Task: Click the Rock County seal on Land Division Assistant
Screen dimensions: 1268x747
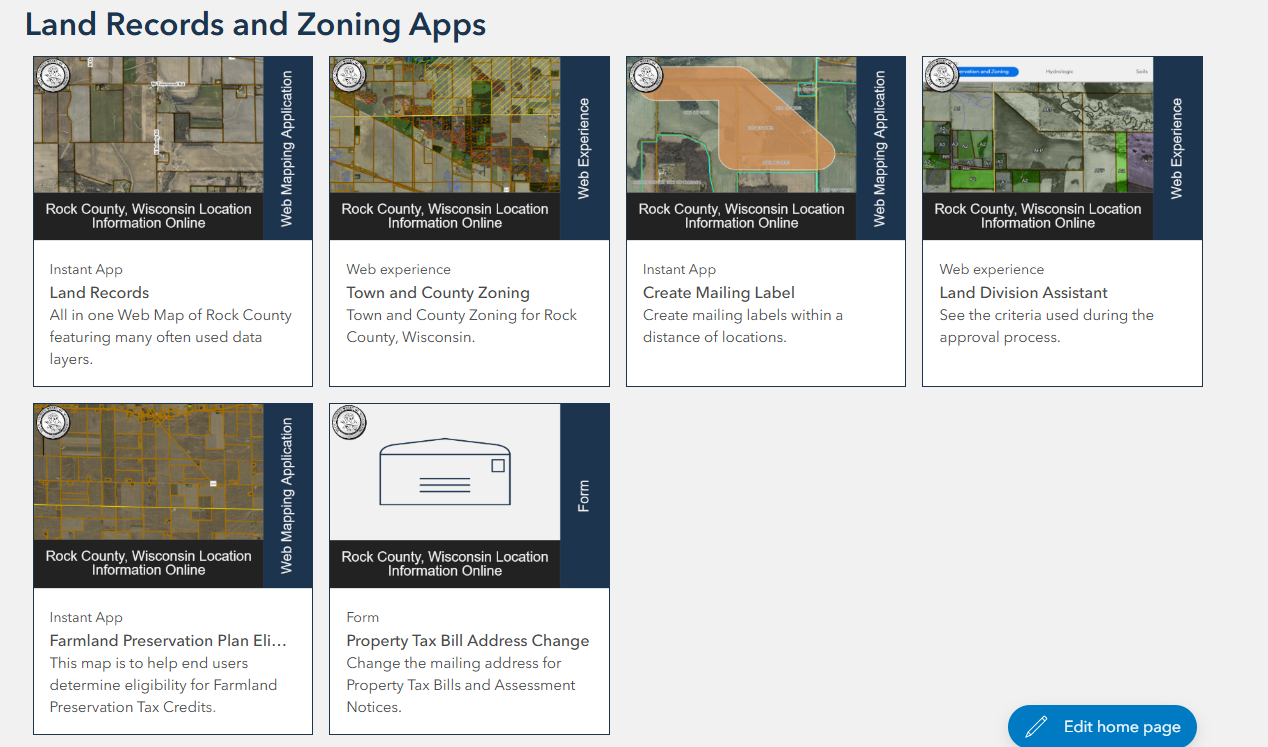Action: [x=942, y=76]
